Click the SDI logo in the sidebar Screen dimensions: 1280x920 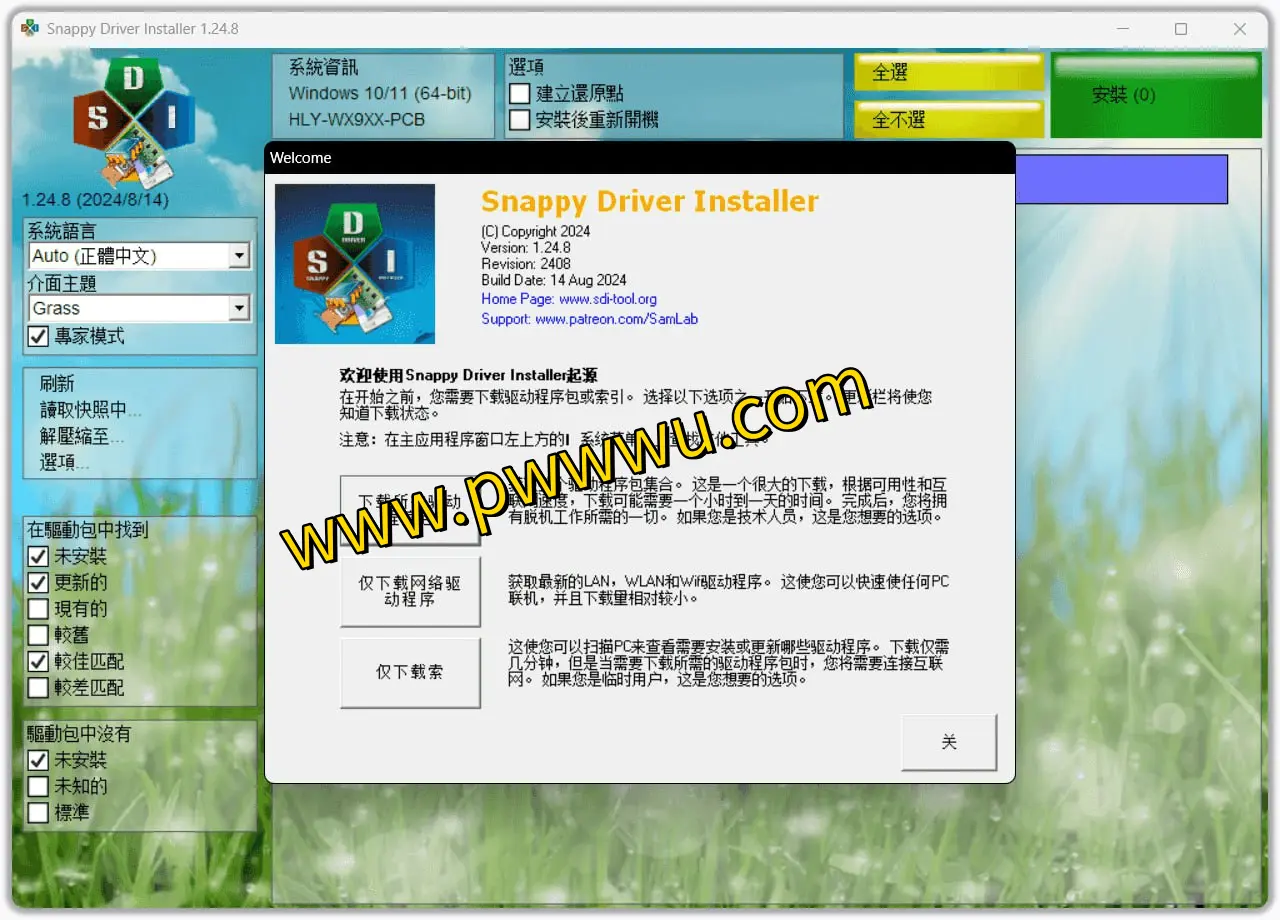[134, 120]
